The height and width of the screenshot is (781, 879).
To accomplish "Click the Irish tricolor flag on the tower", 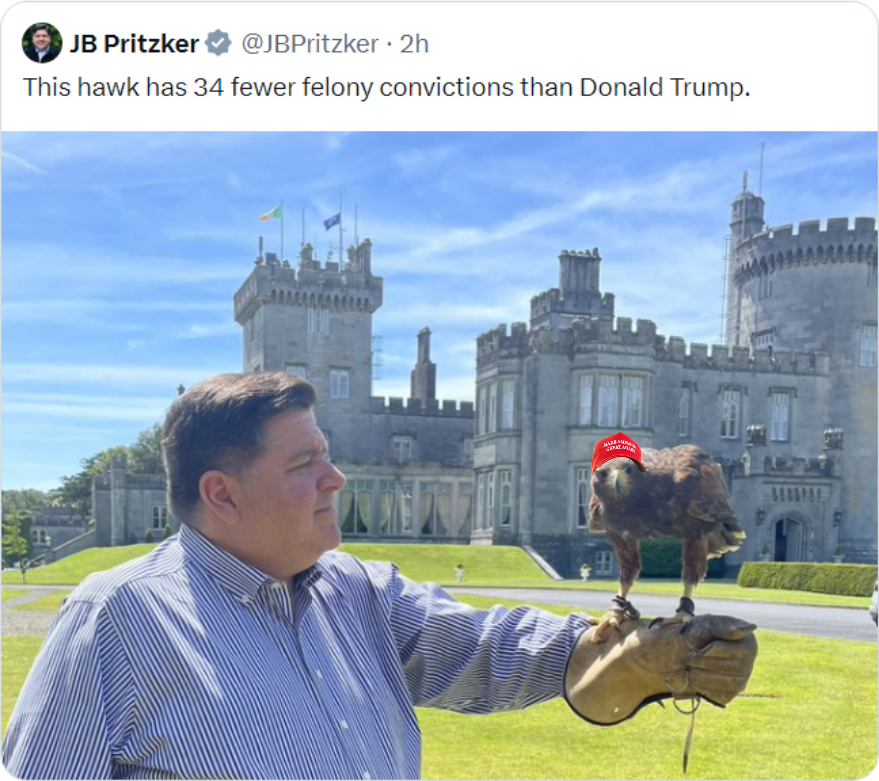I will pyautogui.click(x=272, y=214).
